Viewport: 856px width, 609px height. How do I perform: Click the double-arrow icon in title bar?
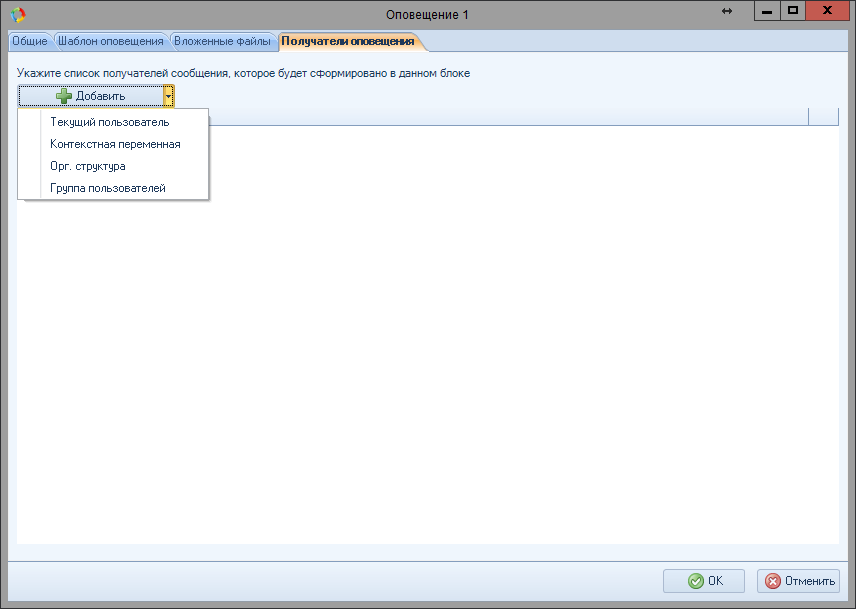[727, 11]
